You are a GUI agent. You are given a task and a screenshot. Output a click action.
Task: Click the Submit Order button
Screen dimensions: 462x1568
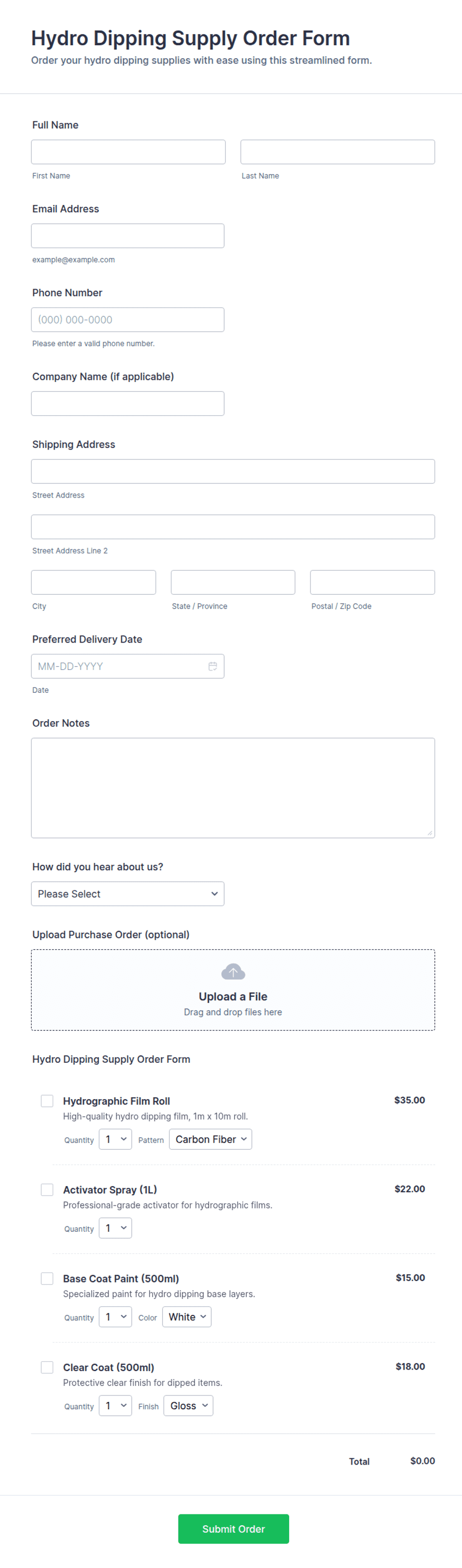(233, 1528)
